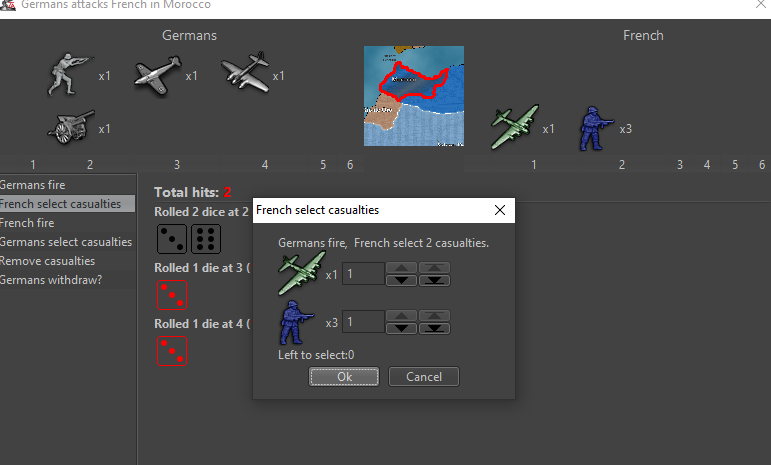771x465 pixels.
Task: Decrease bomber casualty count by one
Action: point(401,280)
